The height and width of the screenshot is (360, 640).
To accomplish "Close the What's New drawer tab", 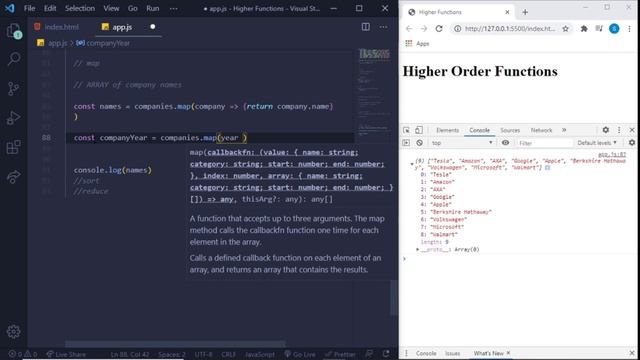I will [508, 353].
